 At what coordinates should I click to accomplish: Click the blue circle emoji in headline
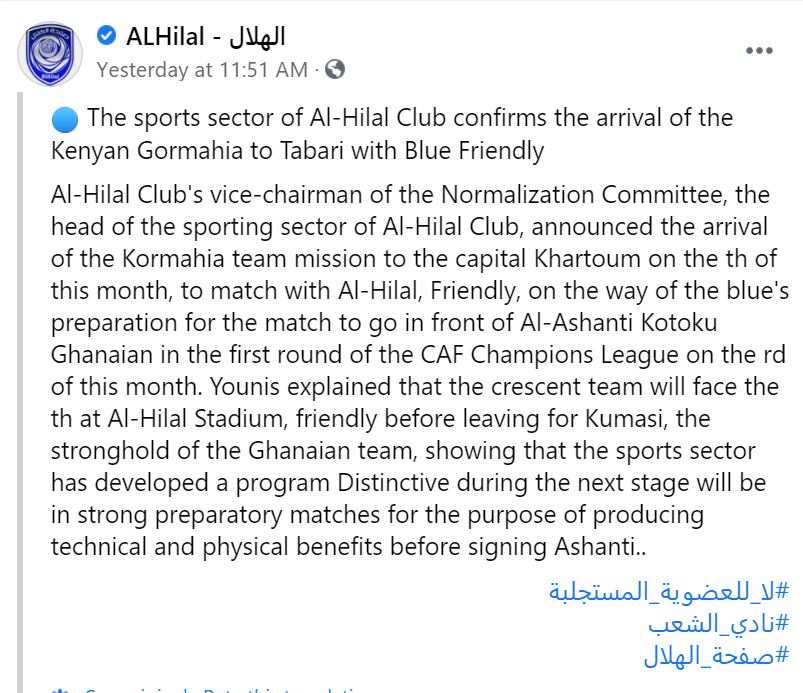65,120
